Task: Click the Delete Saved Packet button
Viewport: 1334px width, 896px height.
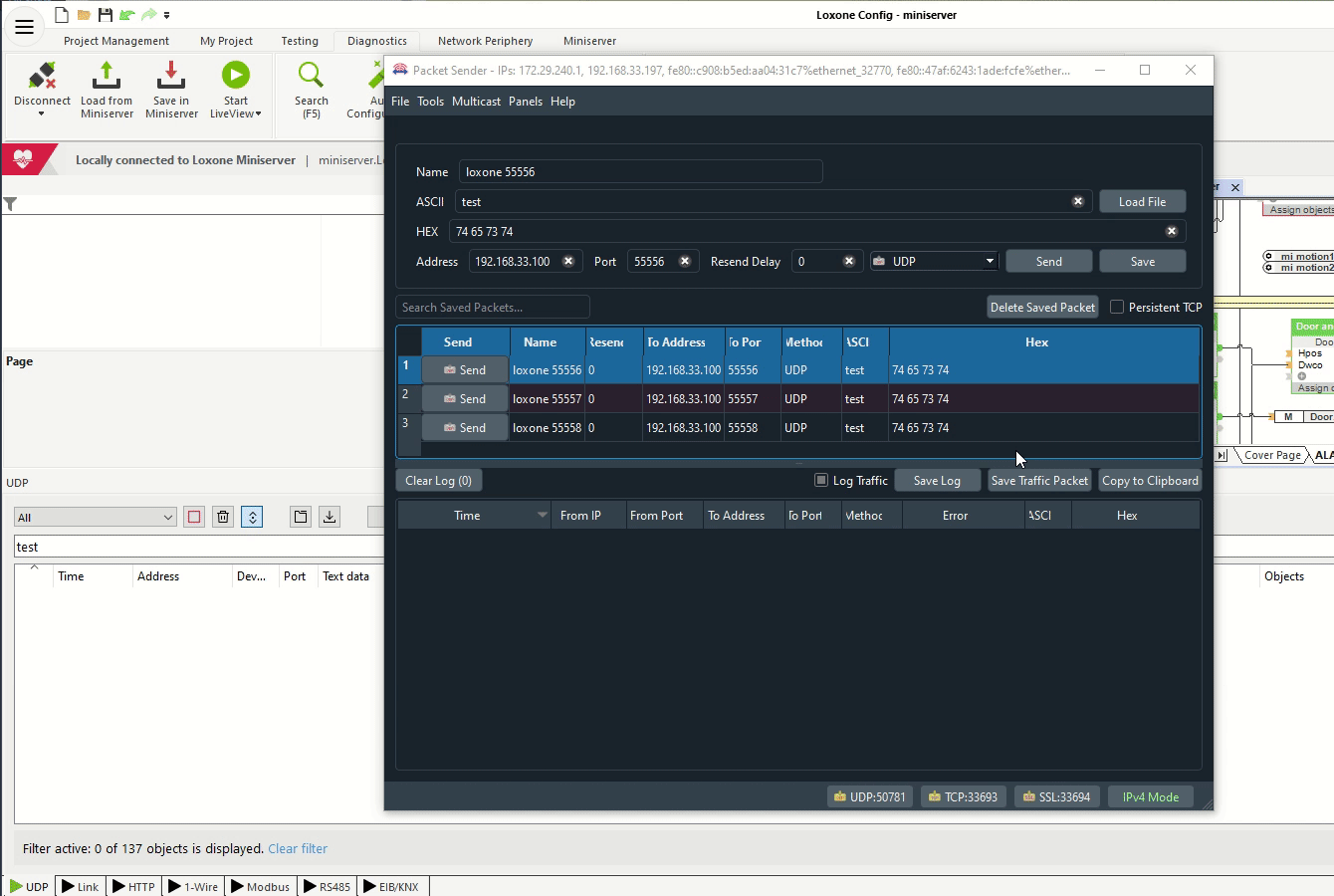Action: point(1042,307)
